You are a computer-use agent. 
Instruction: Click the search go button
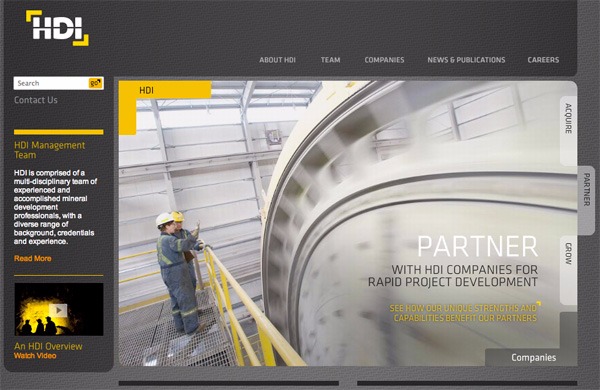(x=95, y=83)
